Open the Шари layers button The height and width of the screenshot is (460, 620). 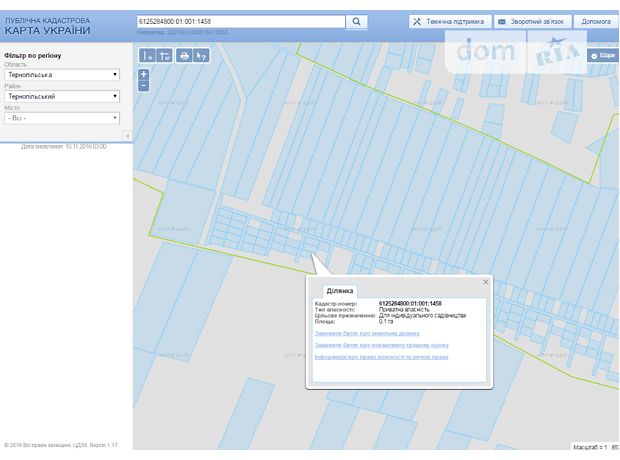tap(603, 56)
